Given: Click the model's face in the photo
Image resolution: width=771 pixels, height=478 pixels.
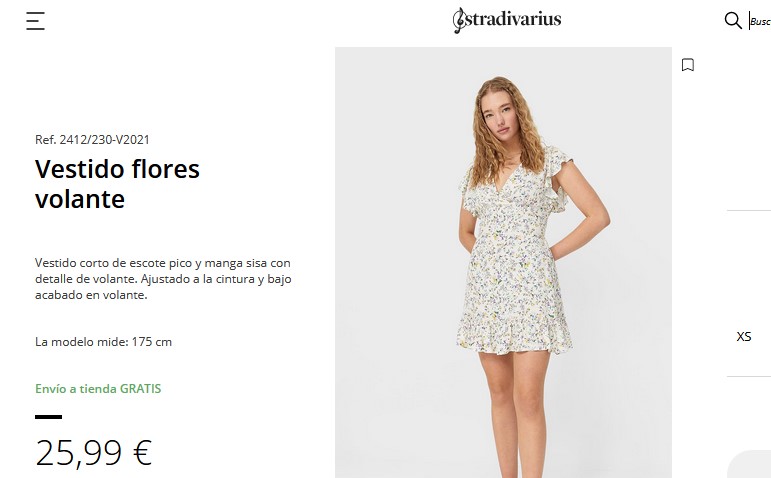Looking at the screenshot, I should tap(498, 117).
